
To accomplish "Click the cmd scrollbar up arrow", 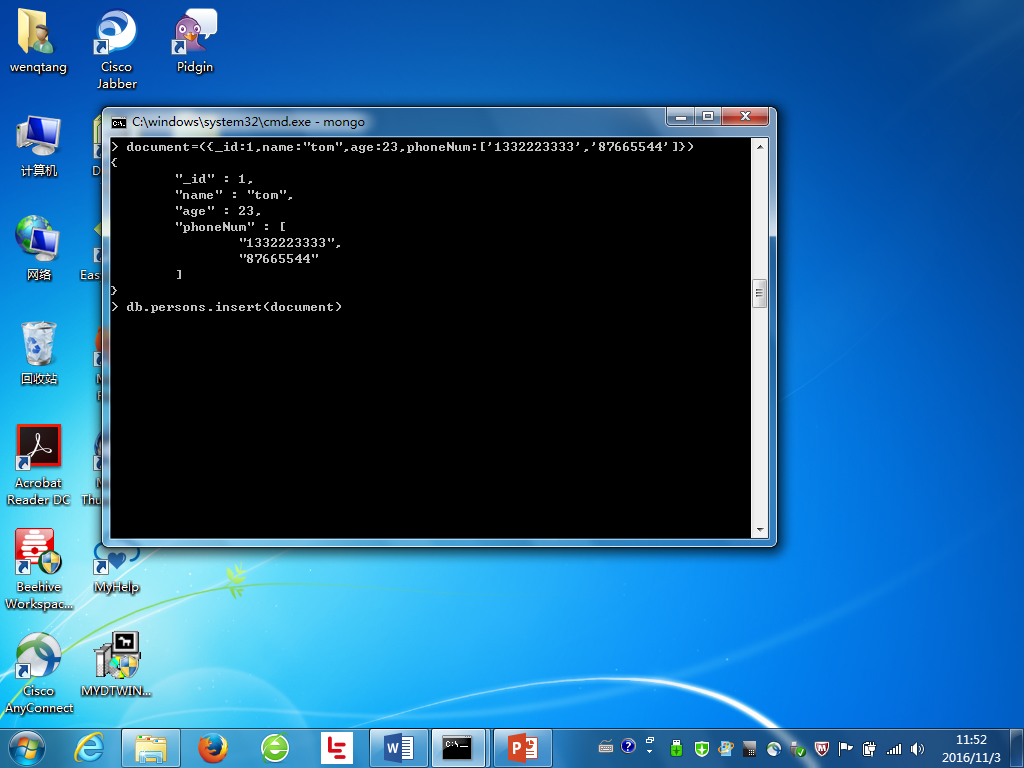I will click(x=760, y=146).
